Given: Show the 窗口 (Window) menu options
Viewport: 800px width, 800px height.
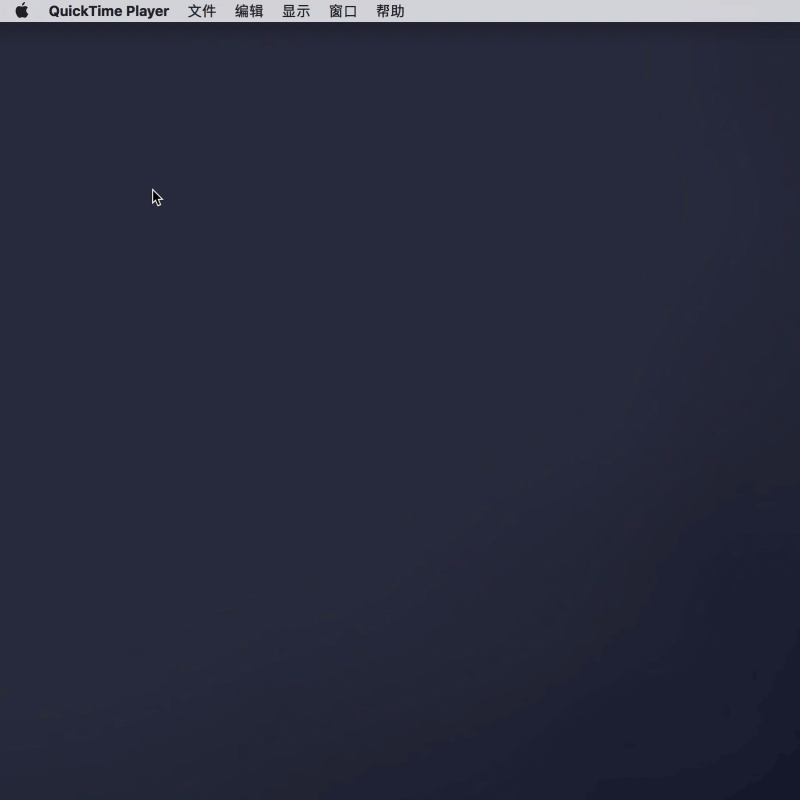Looking at the screenshot, I should [343, 11].
